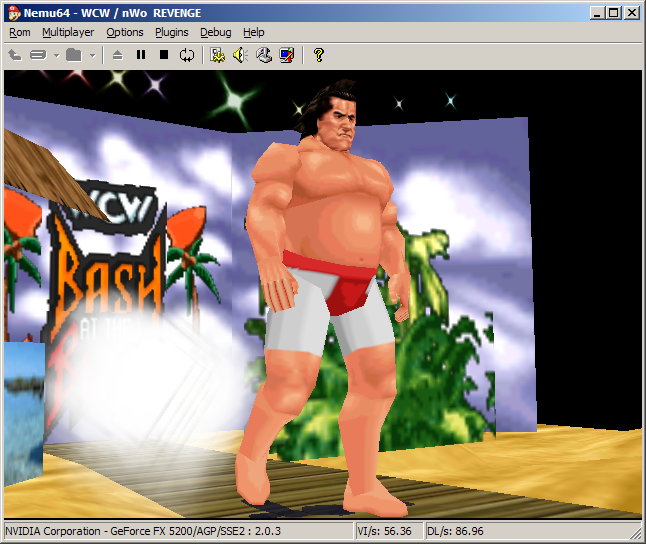Click the VI/s status bar field
Screen dimensions: 646x544
click(x=390, y=531)
